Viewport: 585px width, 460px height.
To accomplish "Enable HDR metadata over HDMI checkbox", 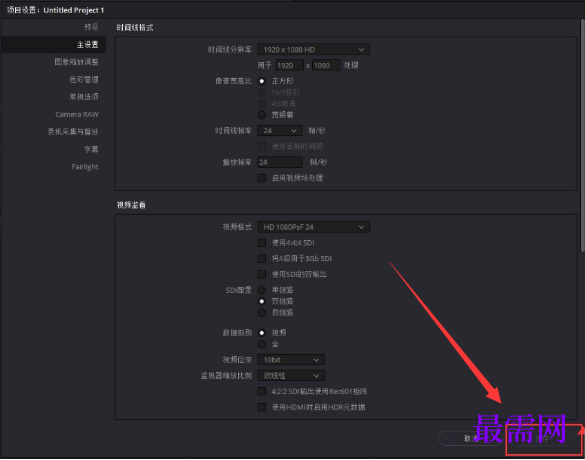I will point(262,407).
